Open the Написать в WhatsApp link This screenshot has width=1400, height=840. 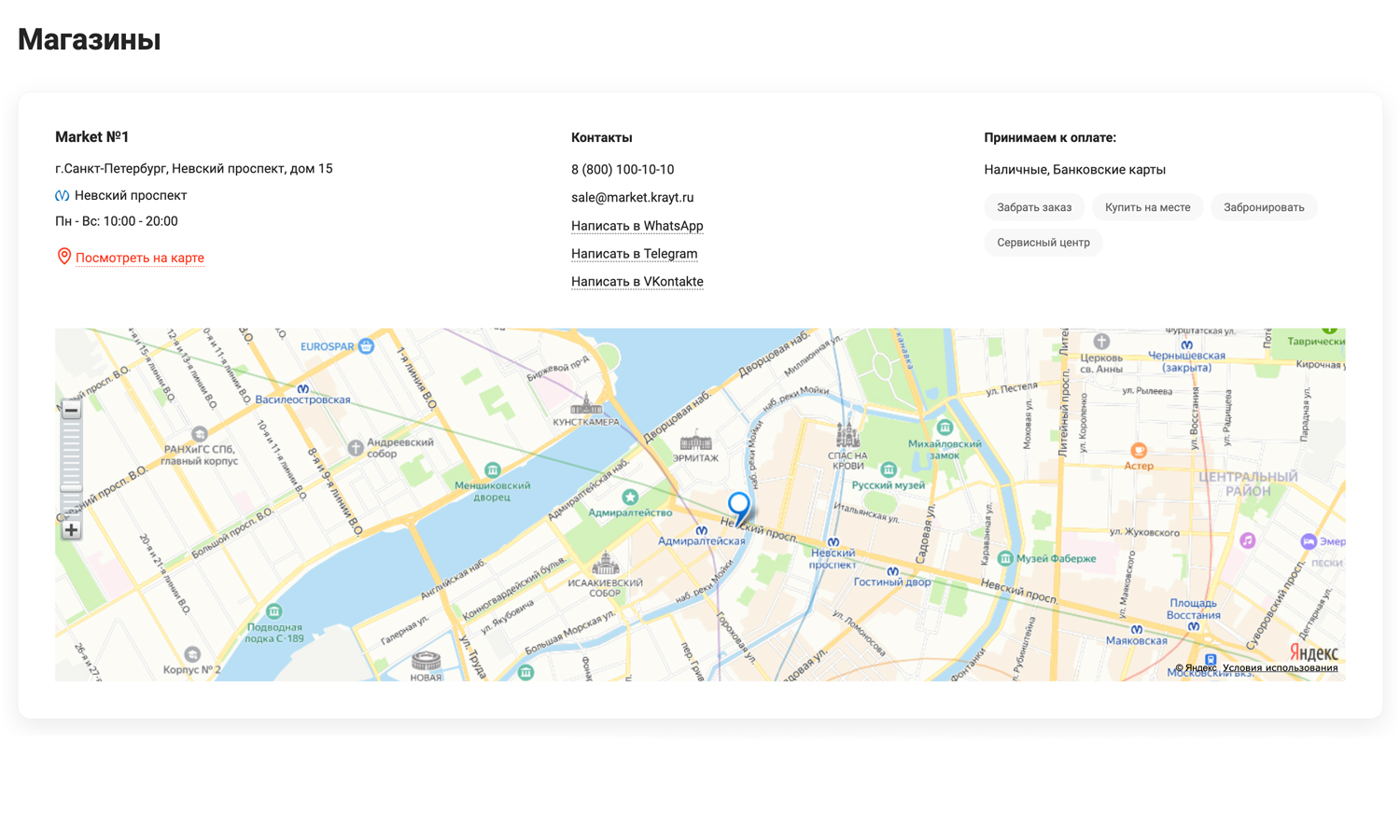(x=637, y=226)
